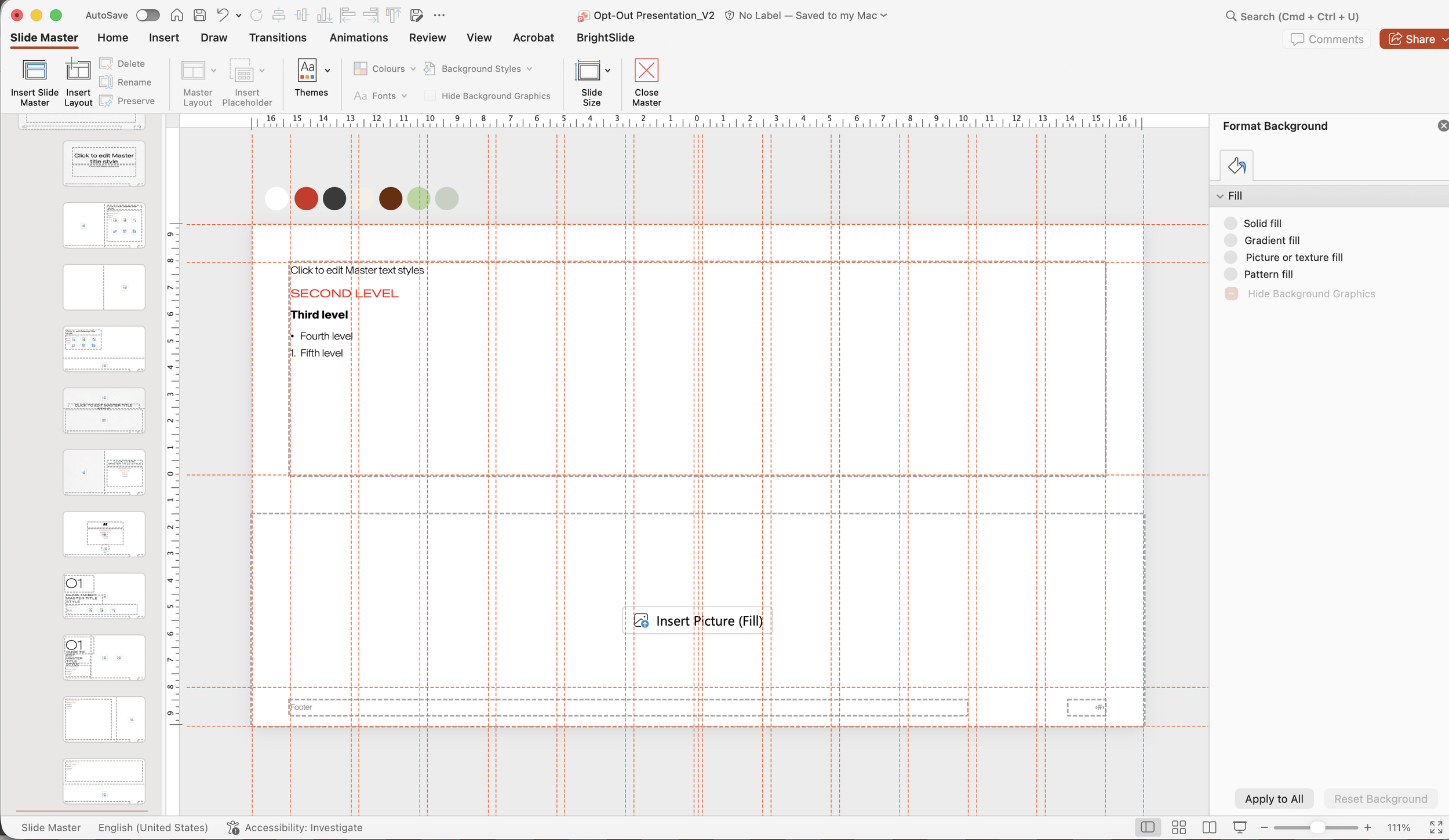Fit slide to window icon
Image resolution: width=1449 pixels, height=840 pixels.
1436,827
